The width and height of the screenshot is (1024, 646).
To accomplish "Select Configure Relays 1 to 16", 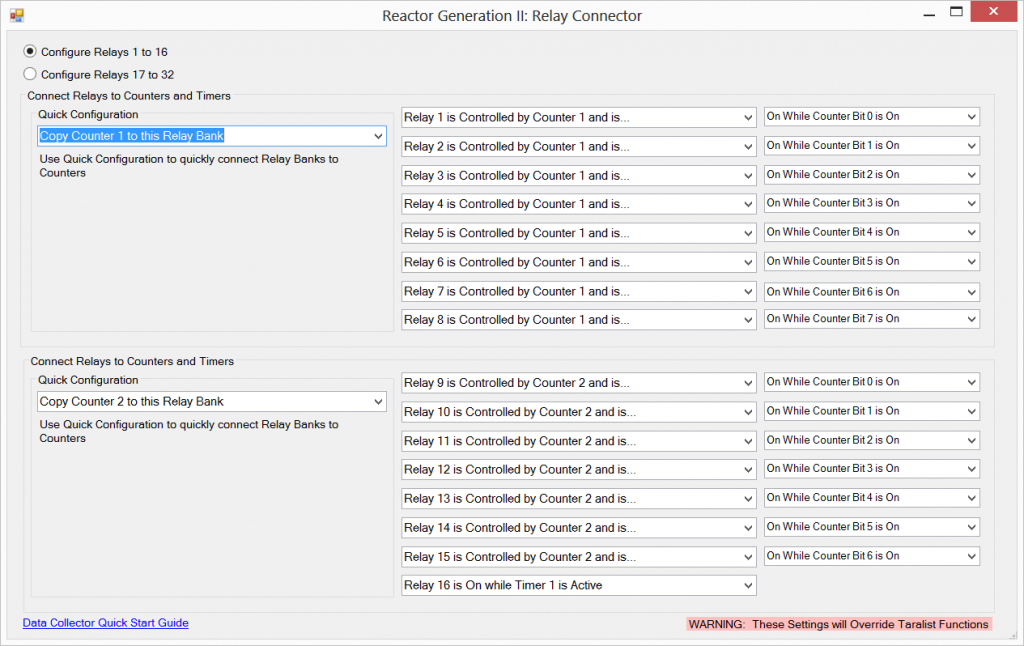I will (30, 51).
